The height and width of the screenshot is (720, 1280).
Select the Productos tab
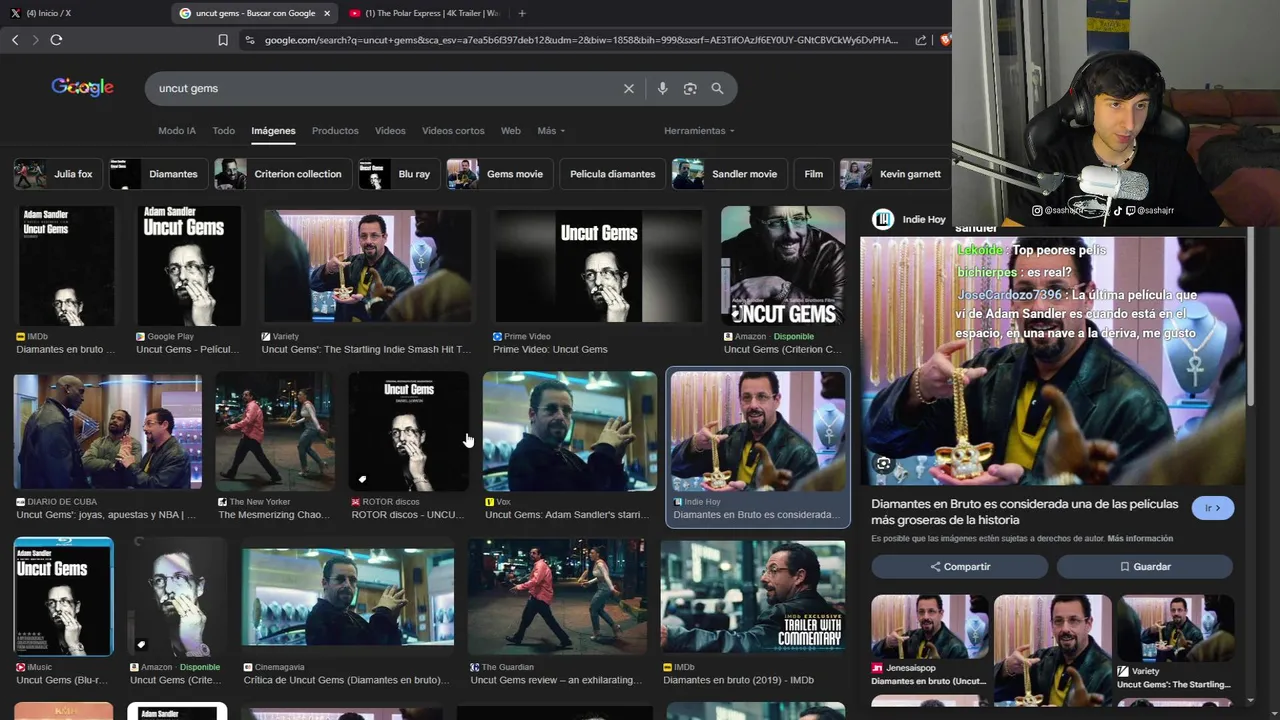pos(335,131)
